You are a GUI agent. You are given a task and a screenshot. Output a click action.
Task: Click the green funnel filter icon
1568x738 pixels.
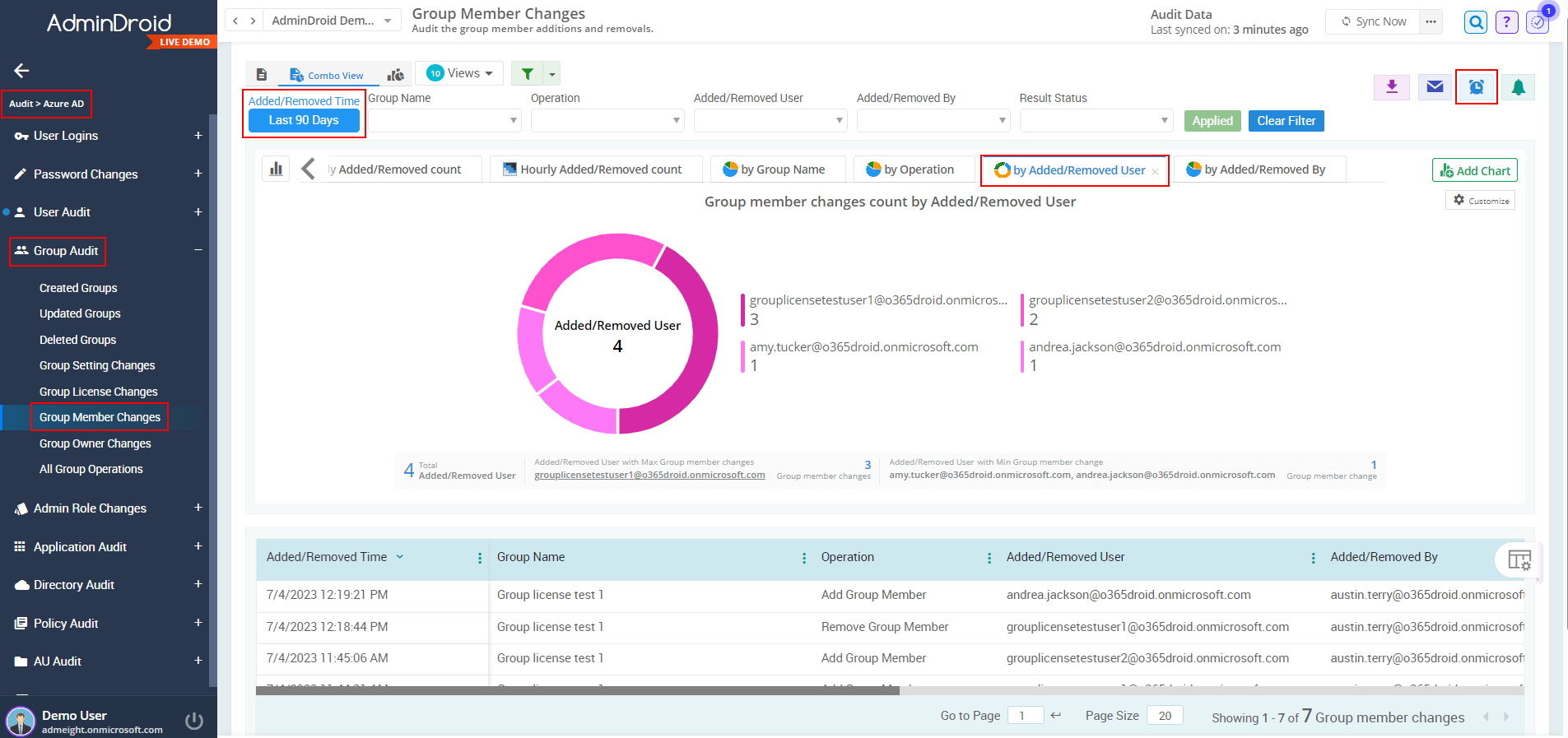(527, 74)
